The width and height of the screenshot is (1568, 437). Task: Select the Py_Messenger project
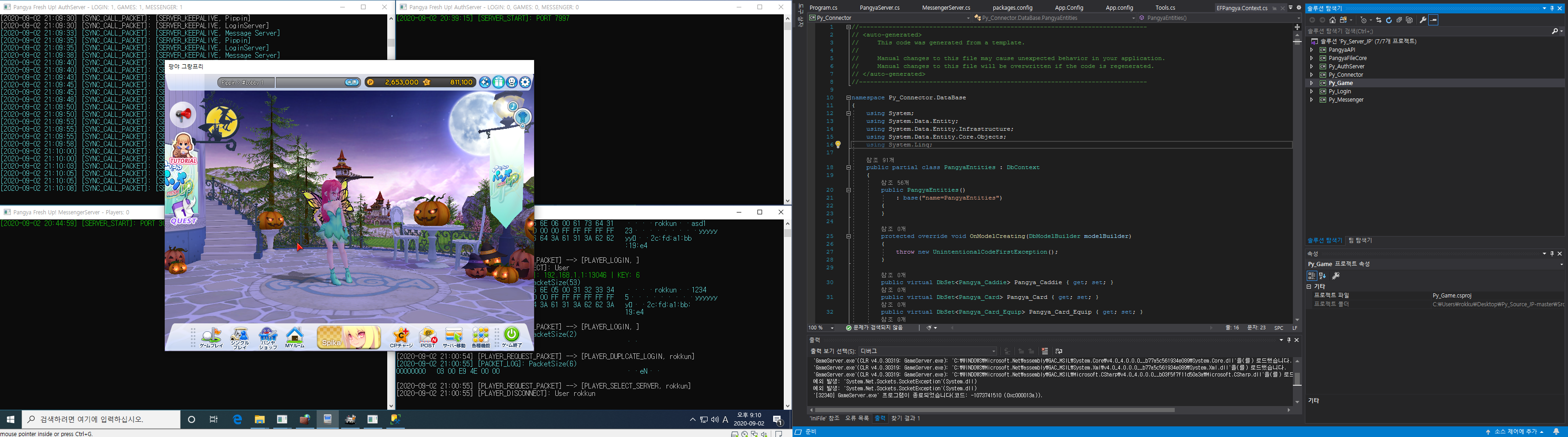[x=1346, y=100]
